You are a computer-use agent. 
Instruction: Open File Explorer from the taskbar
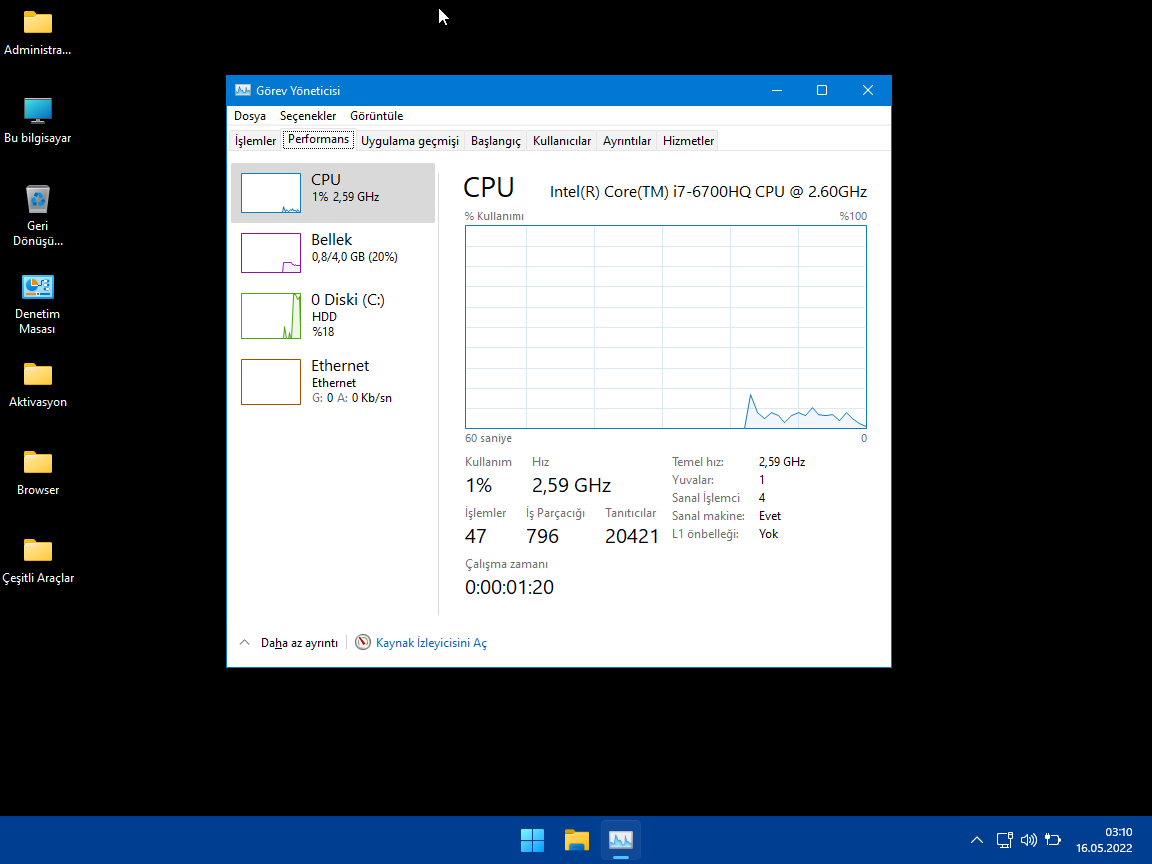576,840
